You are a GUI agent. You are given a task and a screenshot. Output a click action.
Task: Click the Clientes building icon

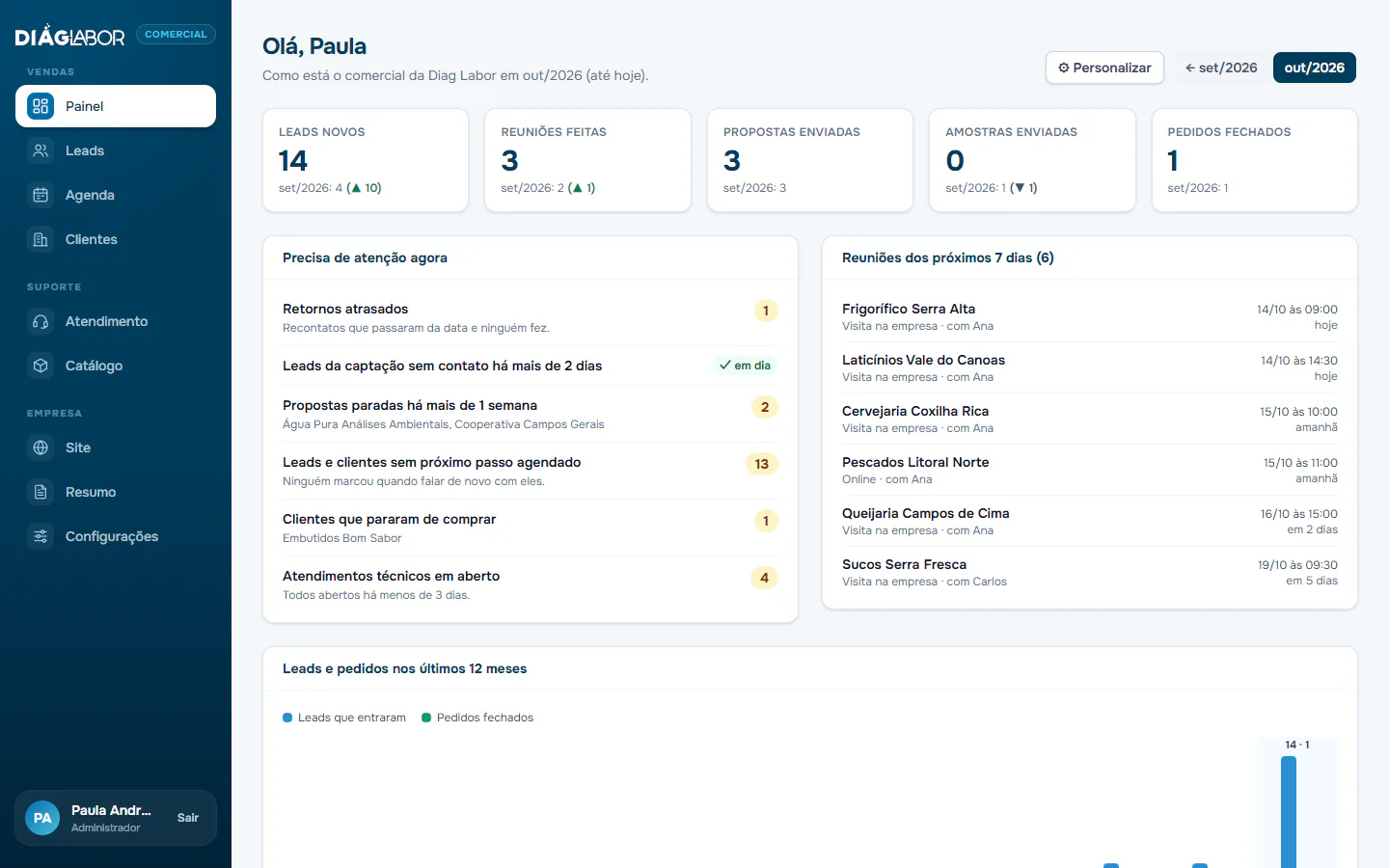click(x=41, y=239)
